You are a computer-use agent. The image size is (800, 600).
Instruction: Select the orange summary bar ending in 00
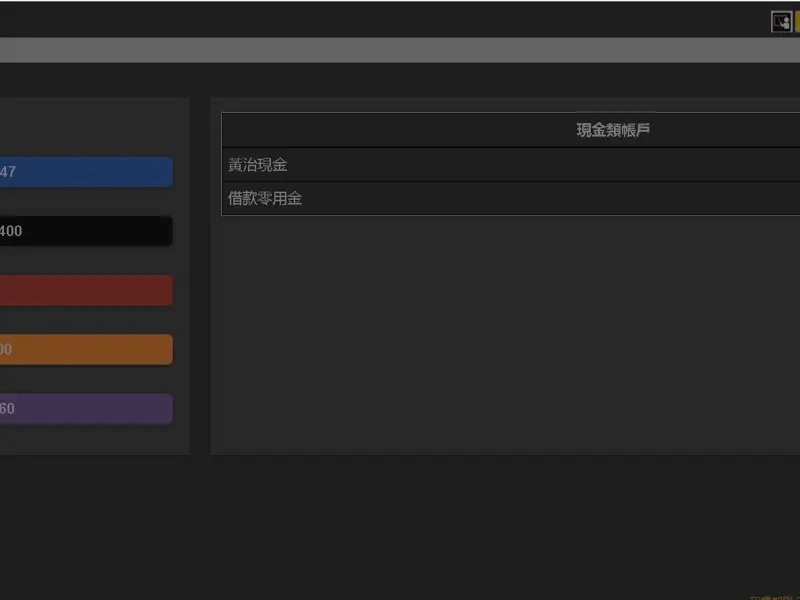(86, 349)
